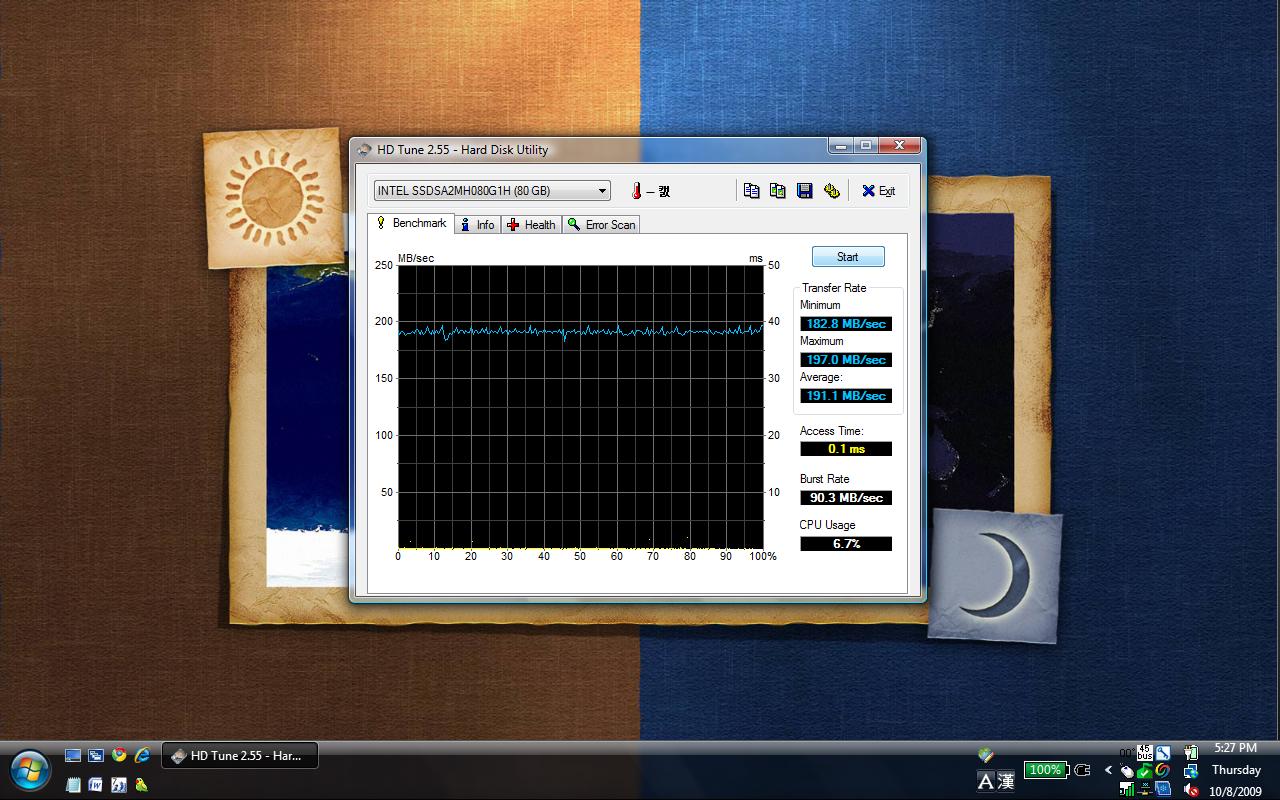Click the Average value 191.1 MB/sec
Screen dimensions: 1280x800
coord(846,396)
